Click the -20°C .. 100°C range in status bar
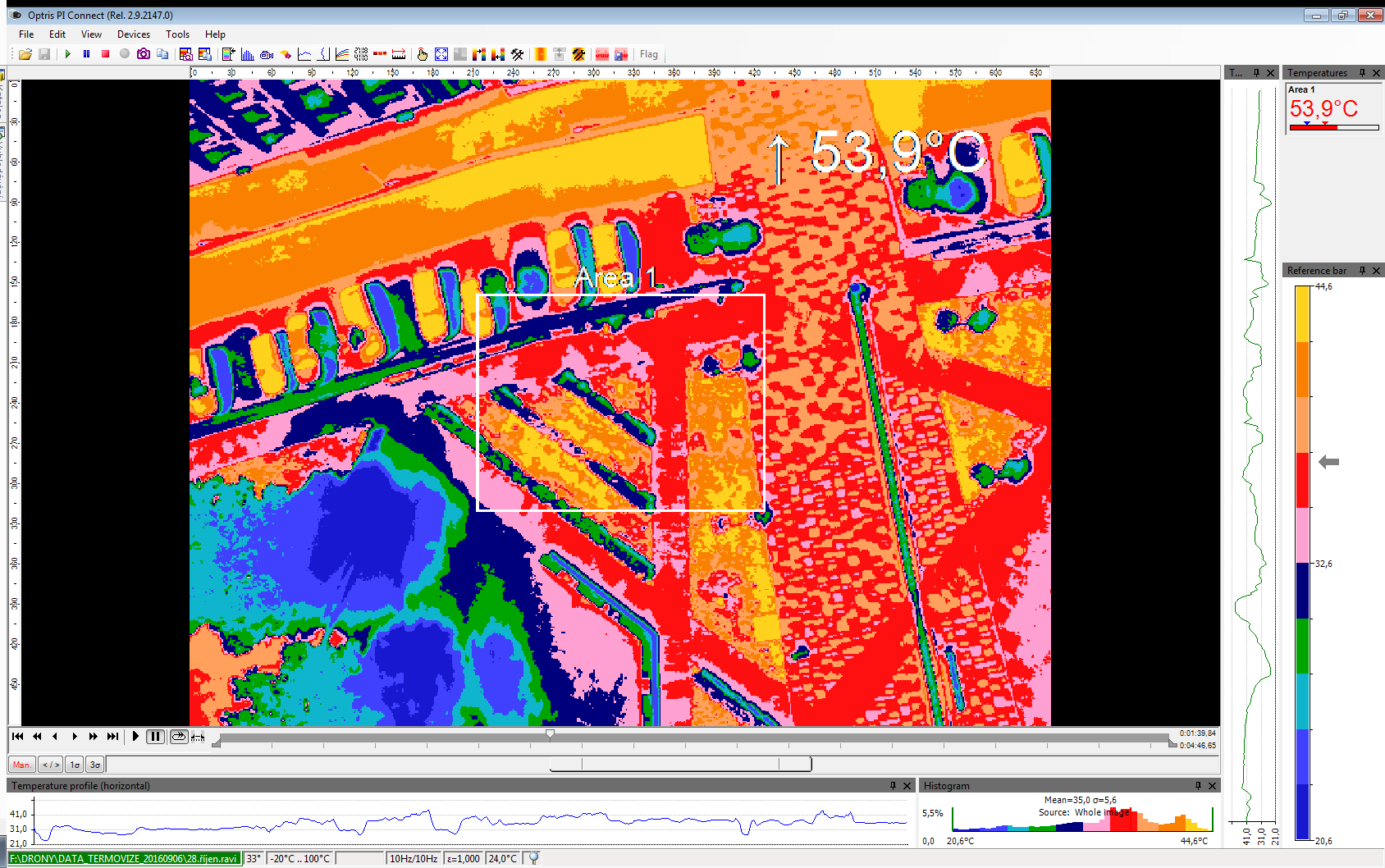Image resolution: width=1385 pixels, height=868 pixels. 300,858
